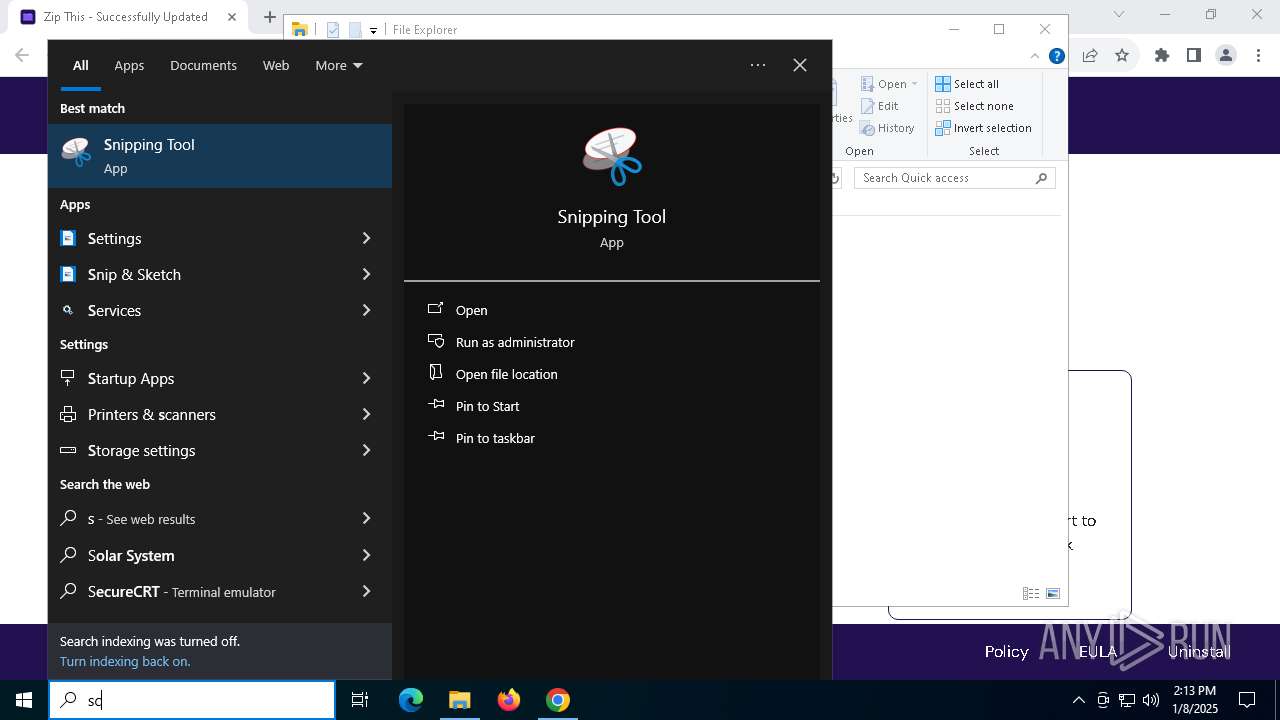The height and width of the screenshot is (720, 1280).
Task: Expand 's - See web results' arrow
Action: coord(366,518)
